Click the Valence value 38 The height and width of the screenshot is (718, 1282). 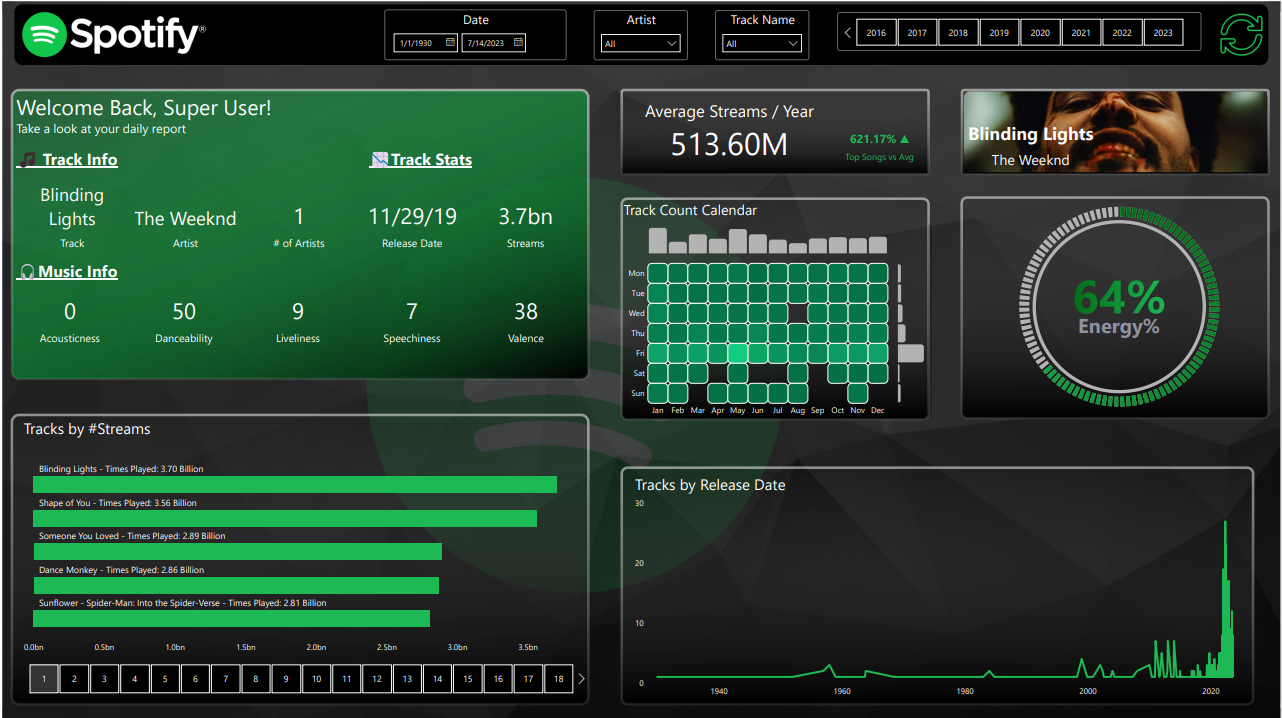[526, 312]
